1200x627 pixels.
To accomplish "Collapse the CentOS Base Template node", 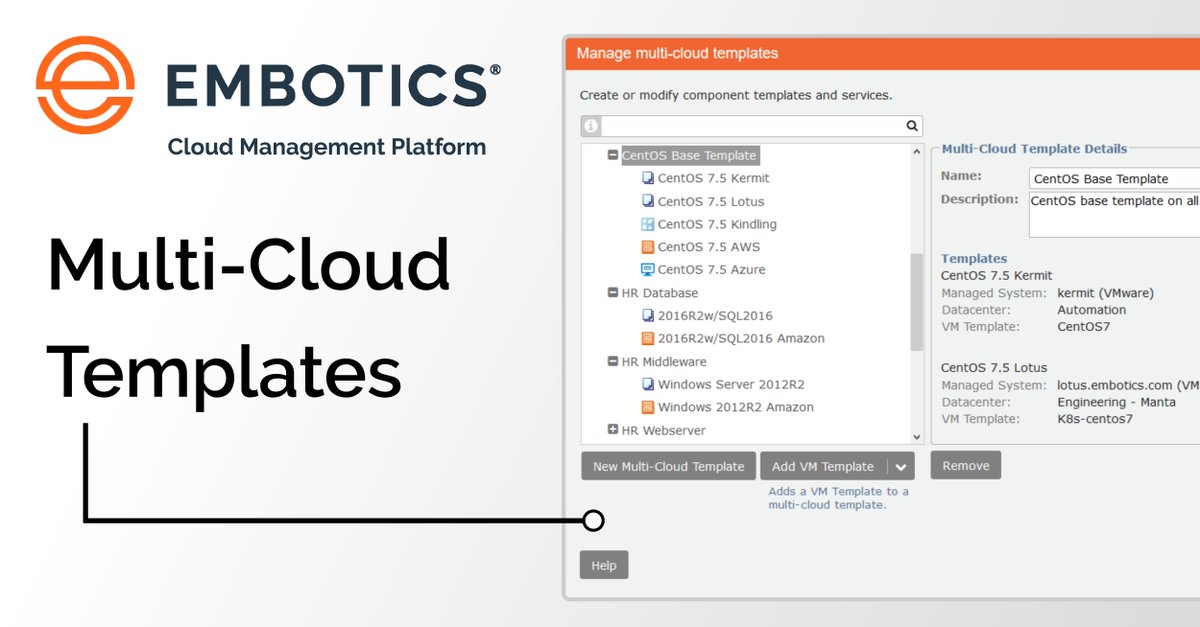I will [613, 155].
